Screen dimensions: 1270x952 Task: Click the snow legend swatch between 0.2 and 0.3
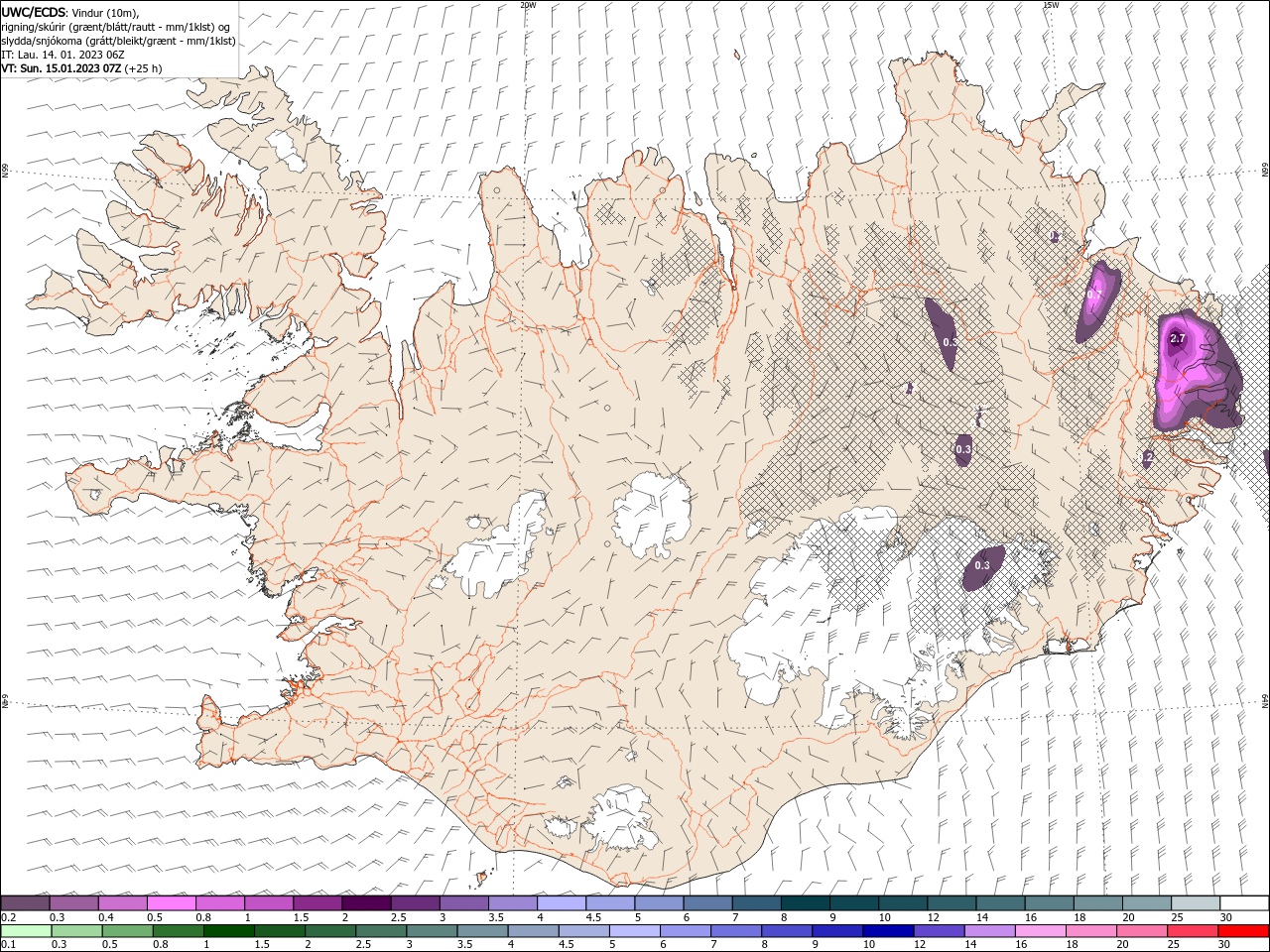click(x=25, y=903)
